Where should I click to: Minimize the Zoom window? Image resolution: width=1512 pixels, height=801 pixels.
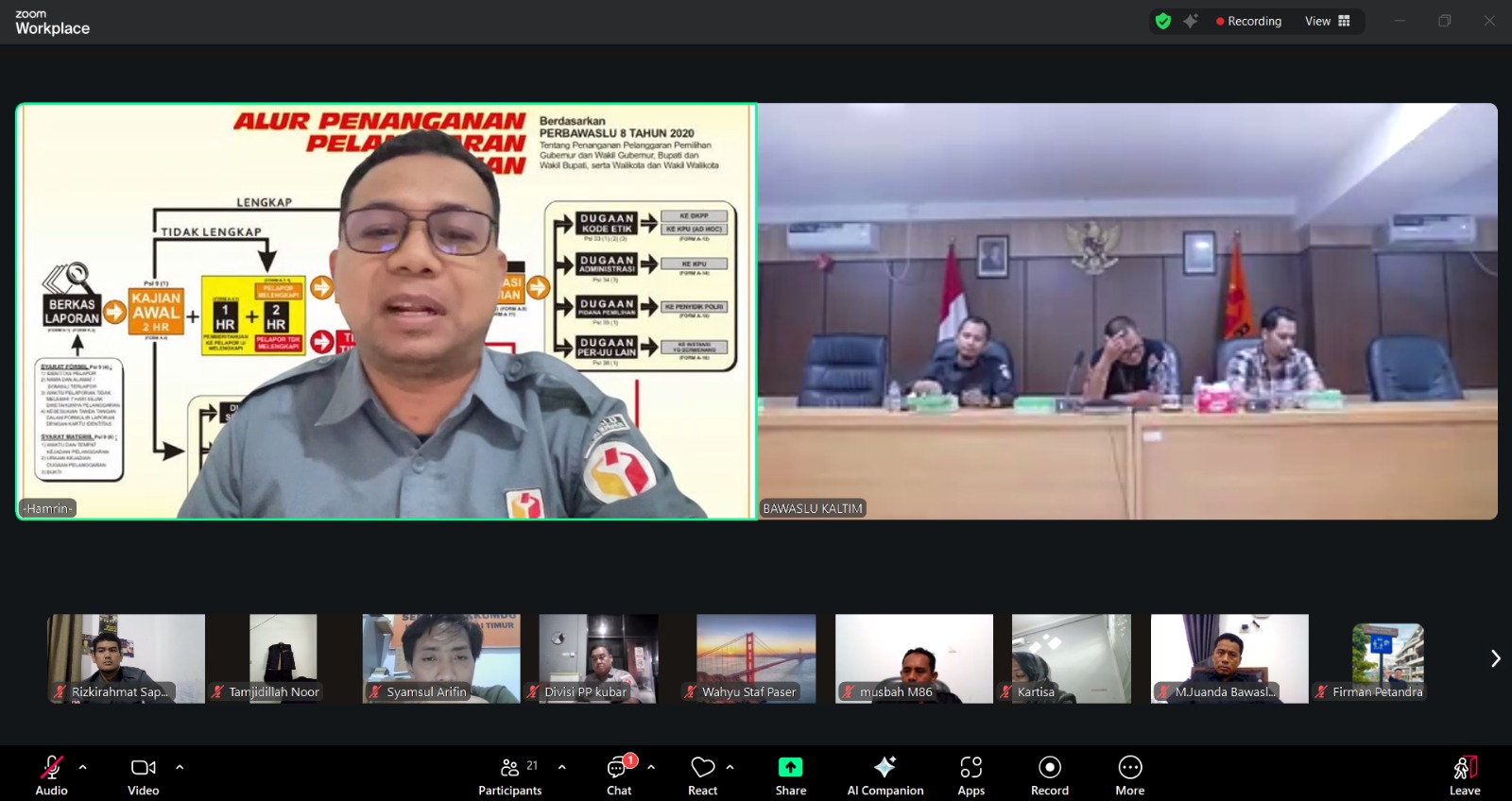coord(1400,21)
